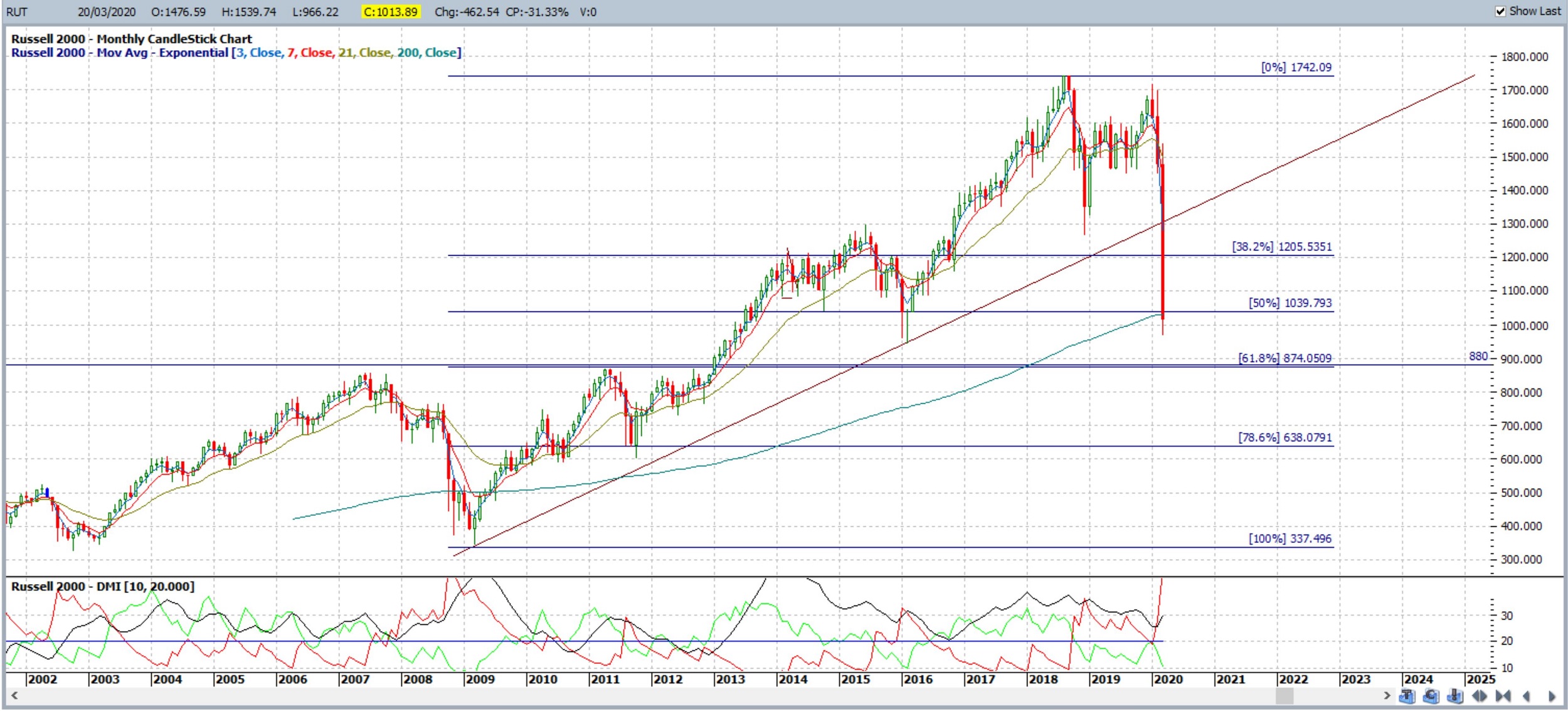The width and height of the screenshot is (1568, 711).
Task: Select the Russell 2000 Monthly CandleStick Chart title
Action: (x=132, y=39)
